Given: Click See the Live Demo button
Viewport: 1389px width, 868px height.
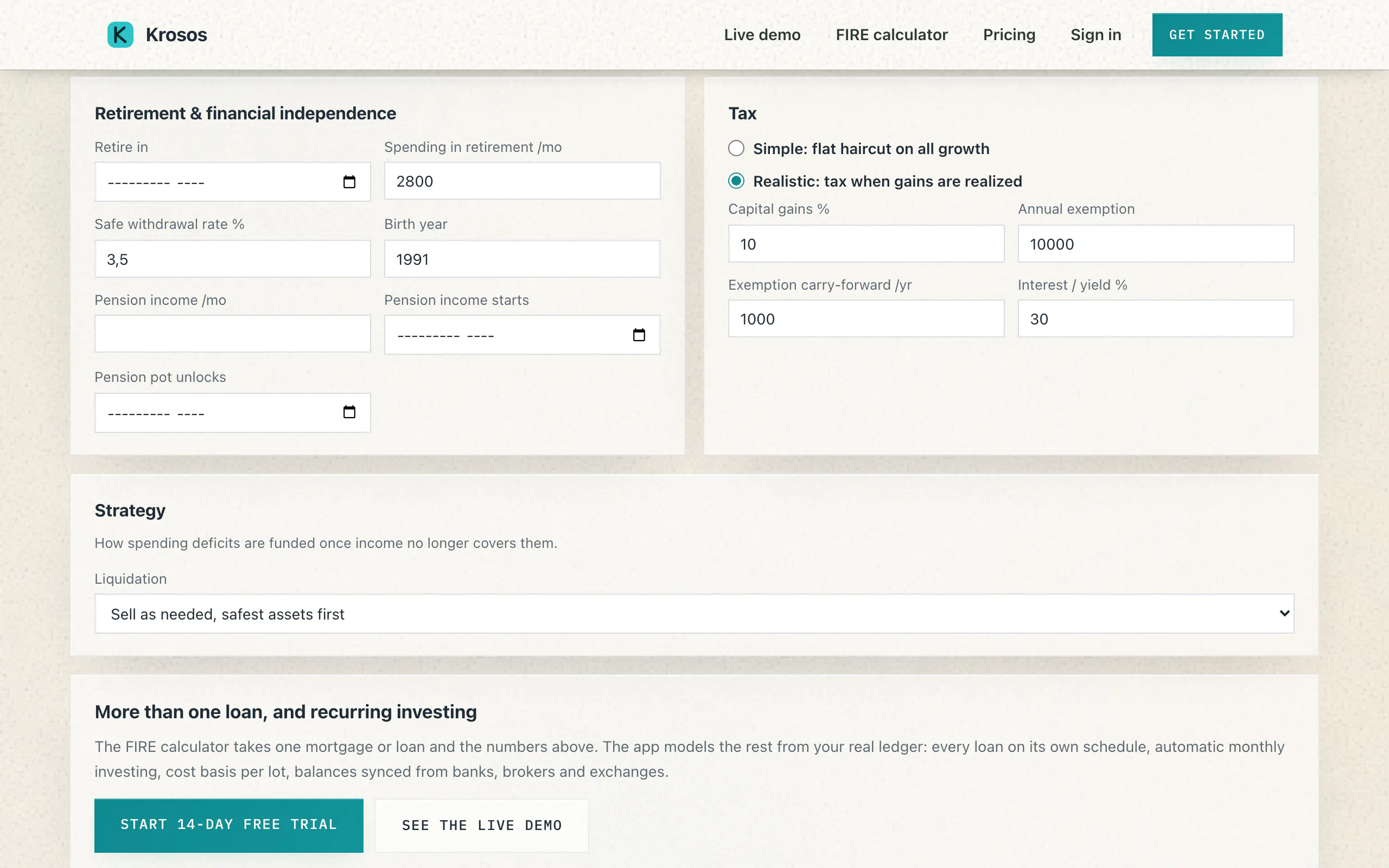Looking at the screenshot, I should (482, 825).
